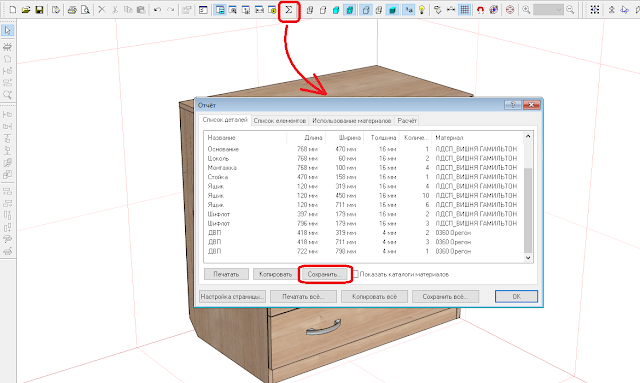Select the Основание row in parts list

click(363, 149)
